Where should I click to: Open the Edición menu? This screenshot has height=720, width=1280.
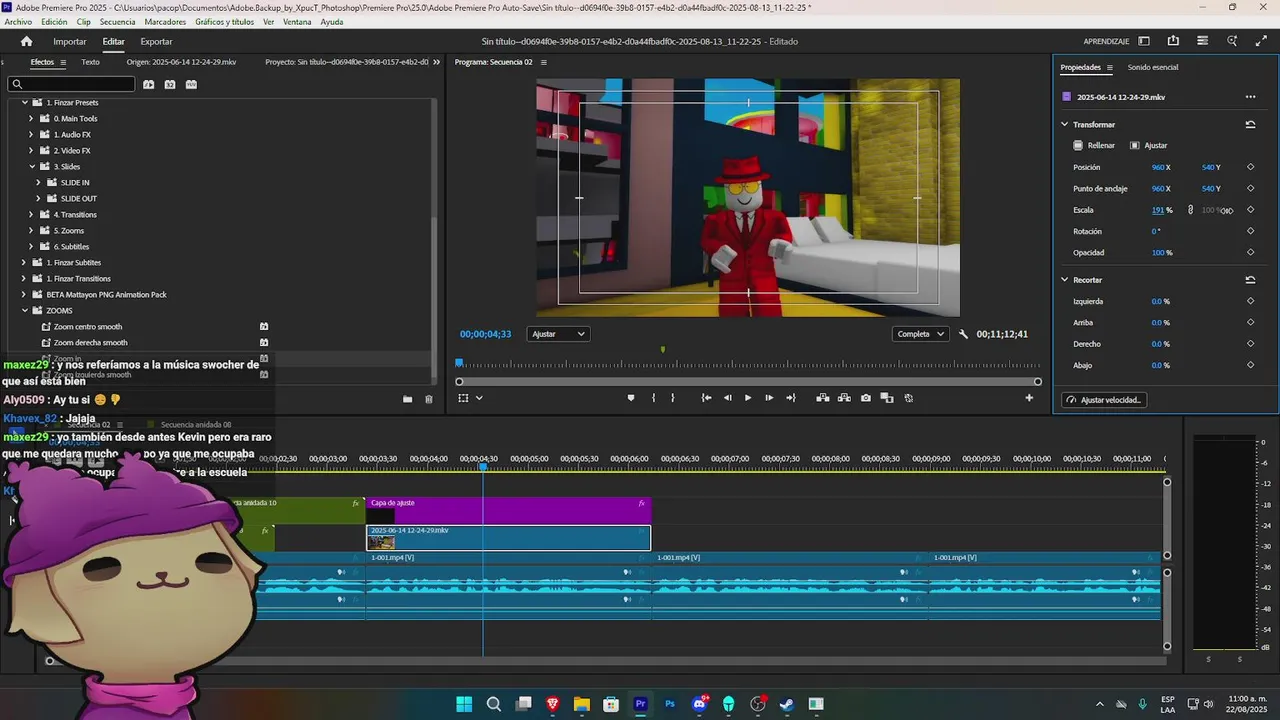[54, 22]
